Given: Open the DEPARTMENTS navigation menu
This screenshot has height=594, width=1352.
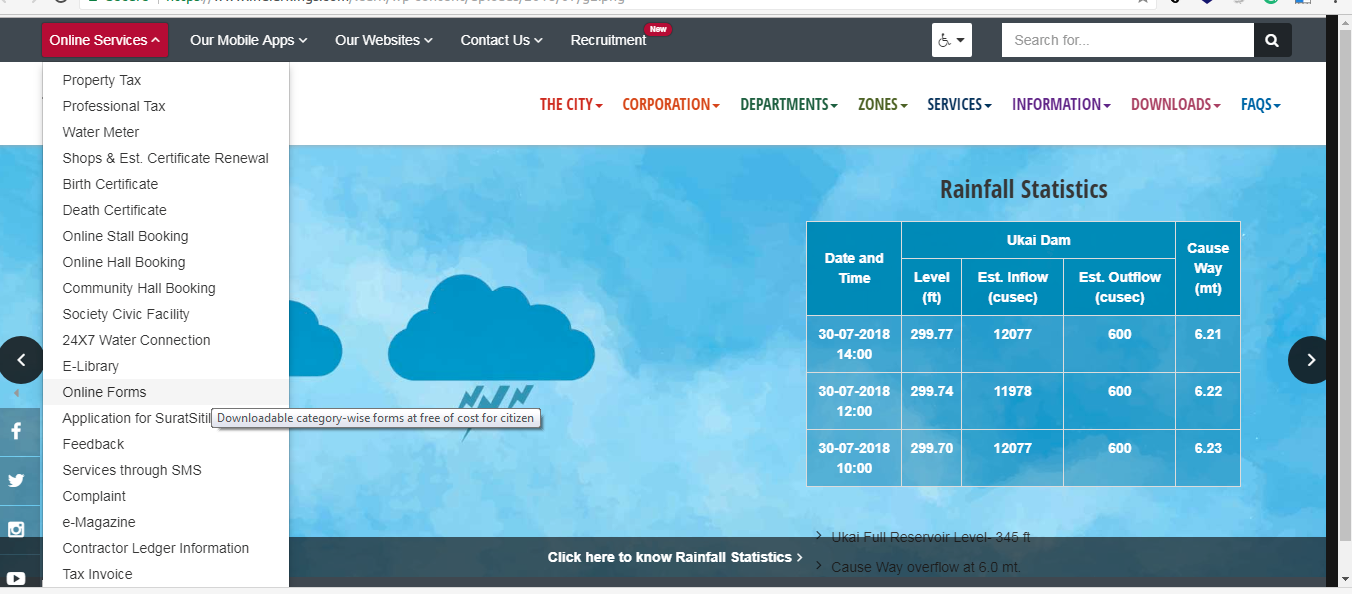Looking at the screenshot, I should pyautogui.click(x=788, y=104).
